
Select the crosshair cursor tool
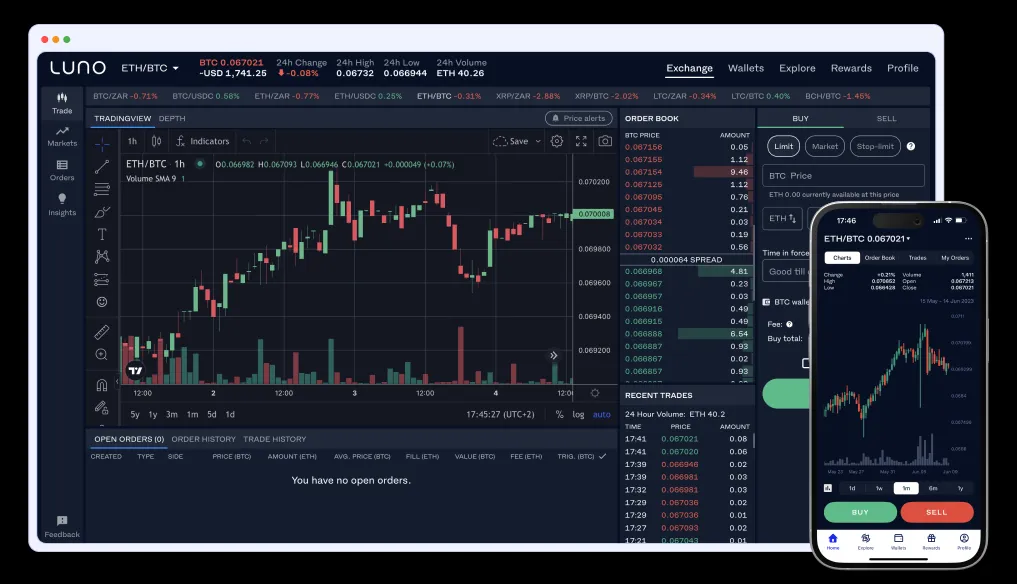pos(101,146)
